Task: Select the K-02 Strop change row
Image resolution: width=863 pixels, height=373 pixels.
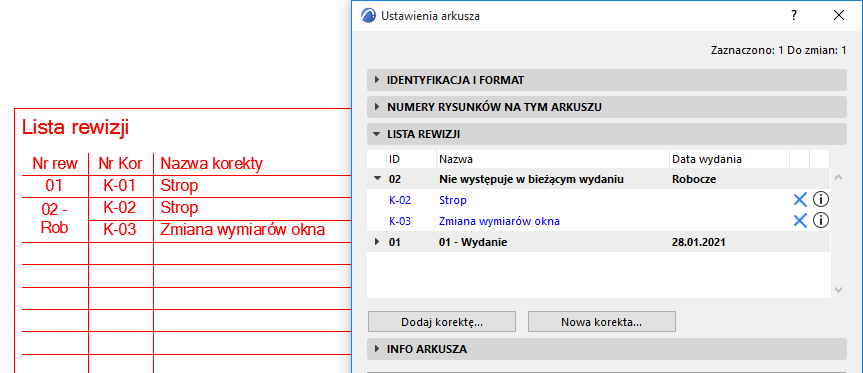Action: [598, 200]
